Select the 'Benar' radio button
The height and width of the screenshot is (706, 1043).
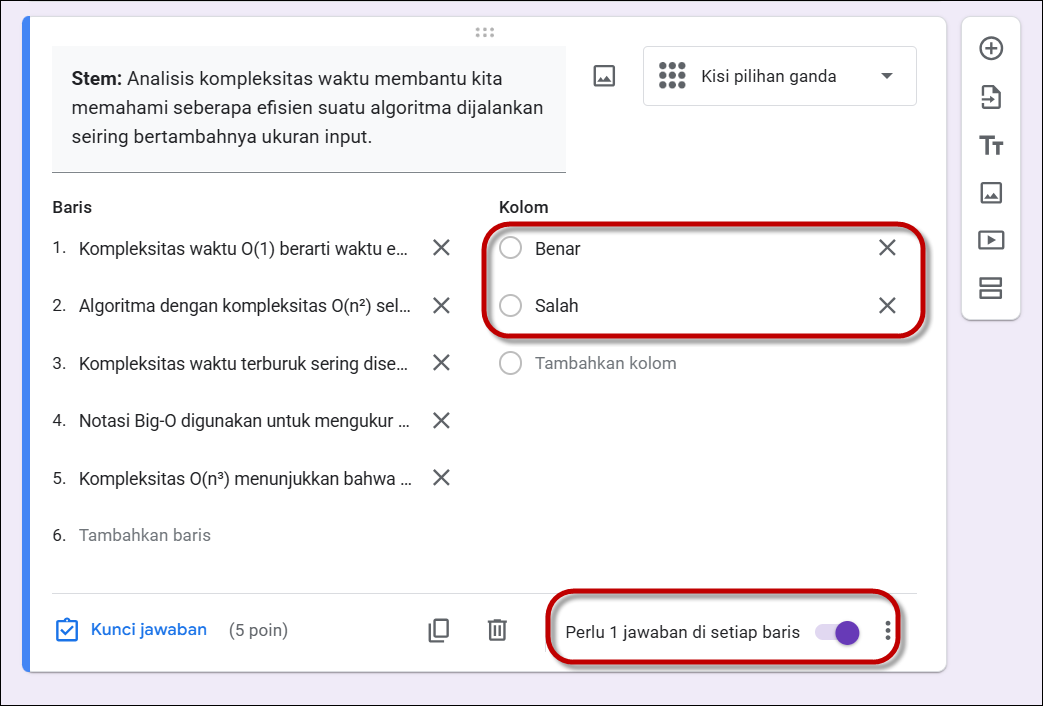[x=510, y=248]
